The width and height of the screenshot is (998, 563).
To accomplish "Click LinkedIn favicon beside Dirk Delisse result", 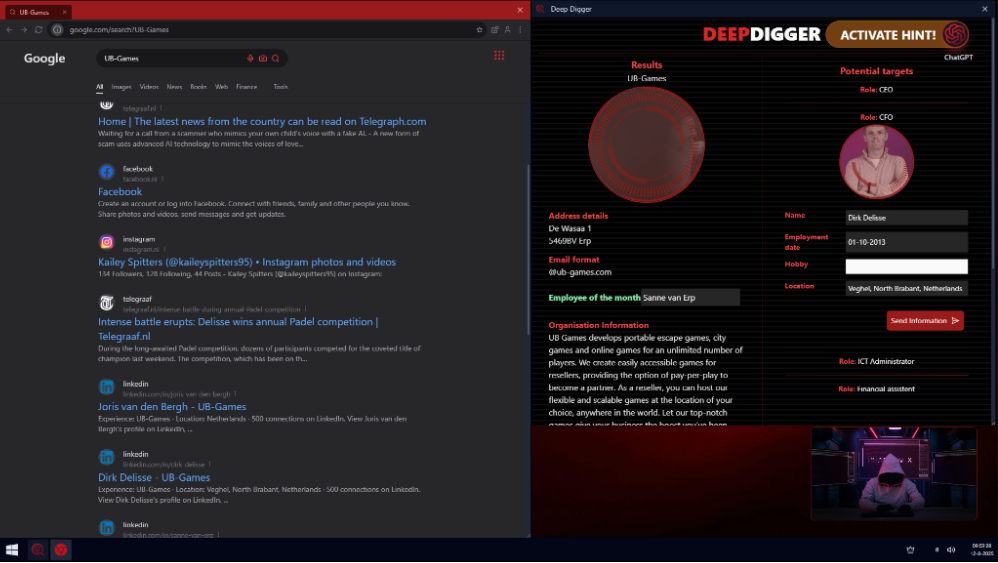I will click(107, 457).
